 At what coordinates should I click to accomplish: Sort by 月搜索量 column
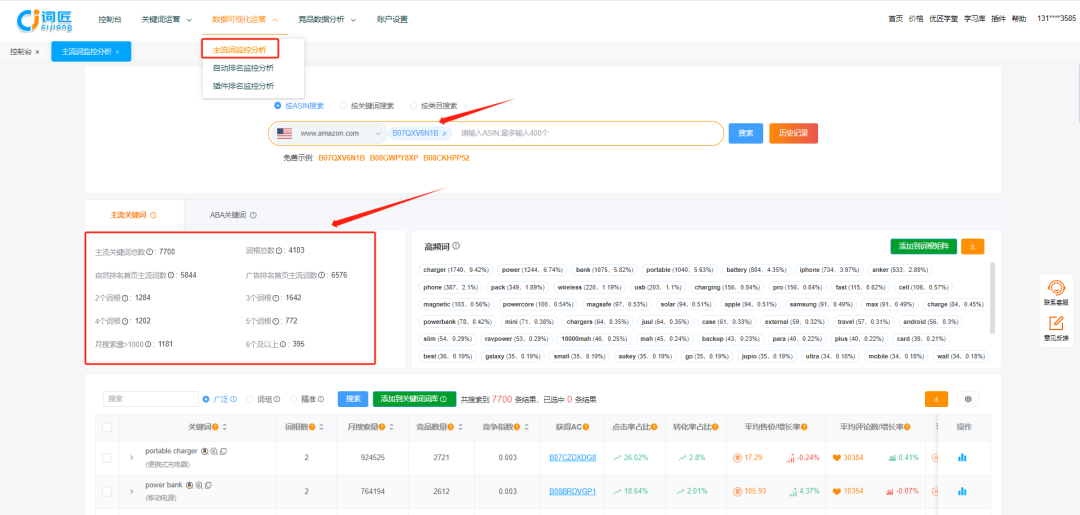(x=391, y=427)
